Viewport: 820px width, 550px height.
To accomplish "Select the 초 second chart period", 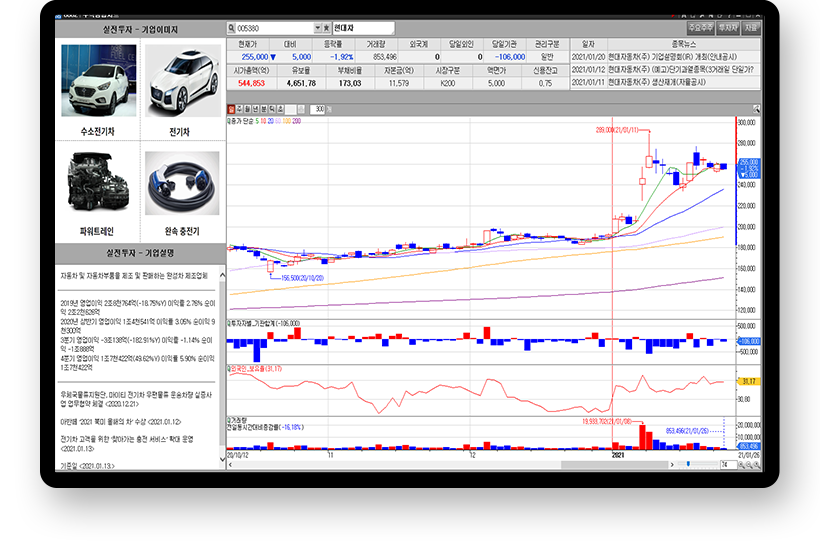I will pos(280,109).
